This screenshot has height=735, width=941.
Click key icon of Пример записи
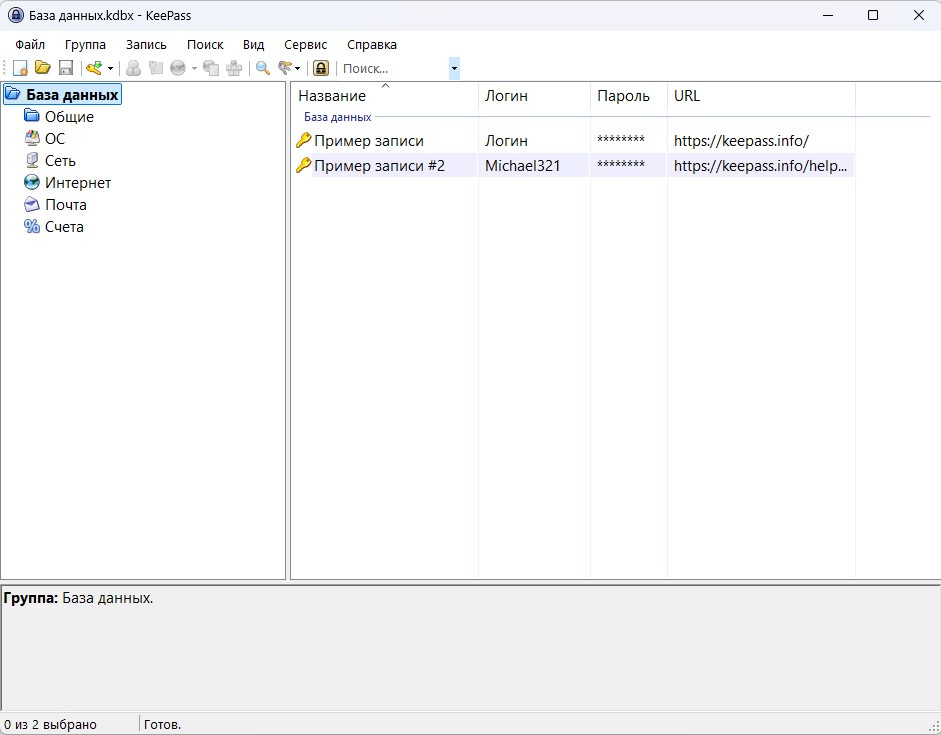point(304,140)
